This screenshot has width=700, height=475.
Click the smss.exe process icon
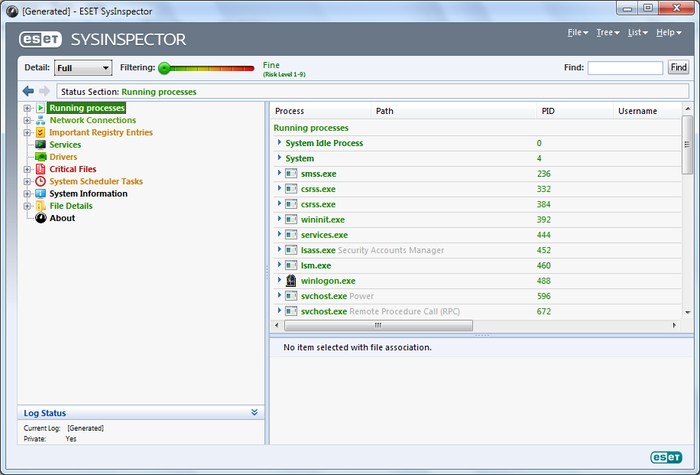click(x=291, y=174)
